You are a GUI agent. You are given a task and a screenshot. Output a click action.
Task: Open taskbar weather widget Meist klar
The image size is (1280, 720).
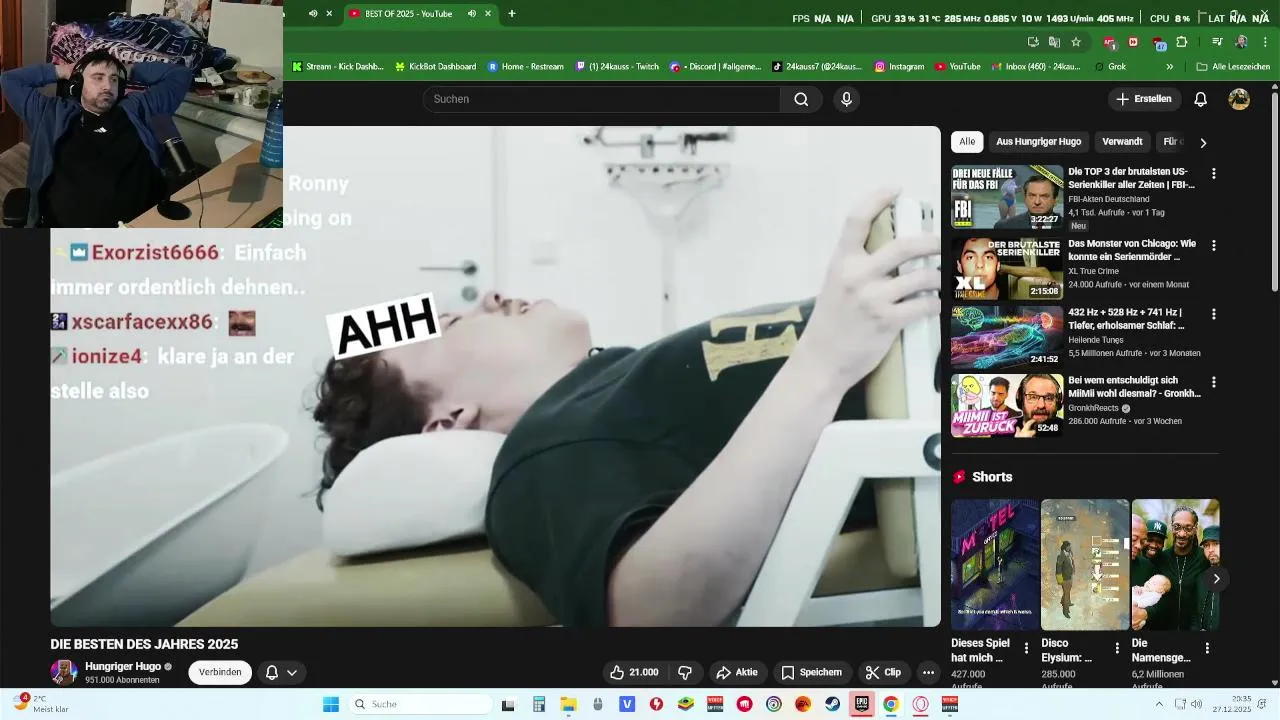[40, 704]
